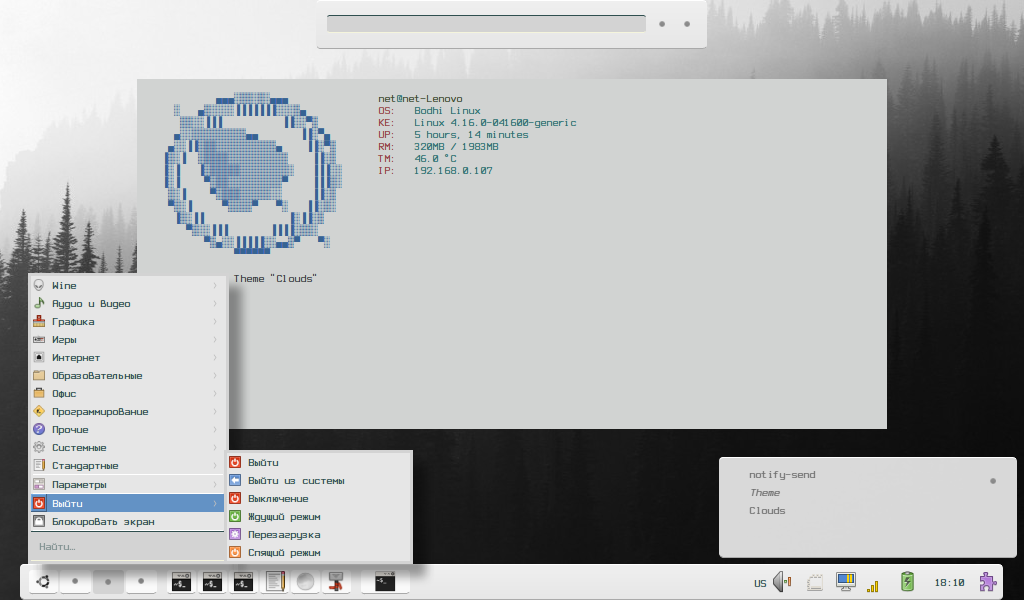Choose the top Выйти item in power submenu

[x=319, y=462]
